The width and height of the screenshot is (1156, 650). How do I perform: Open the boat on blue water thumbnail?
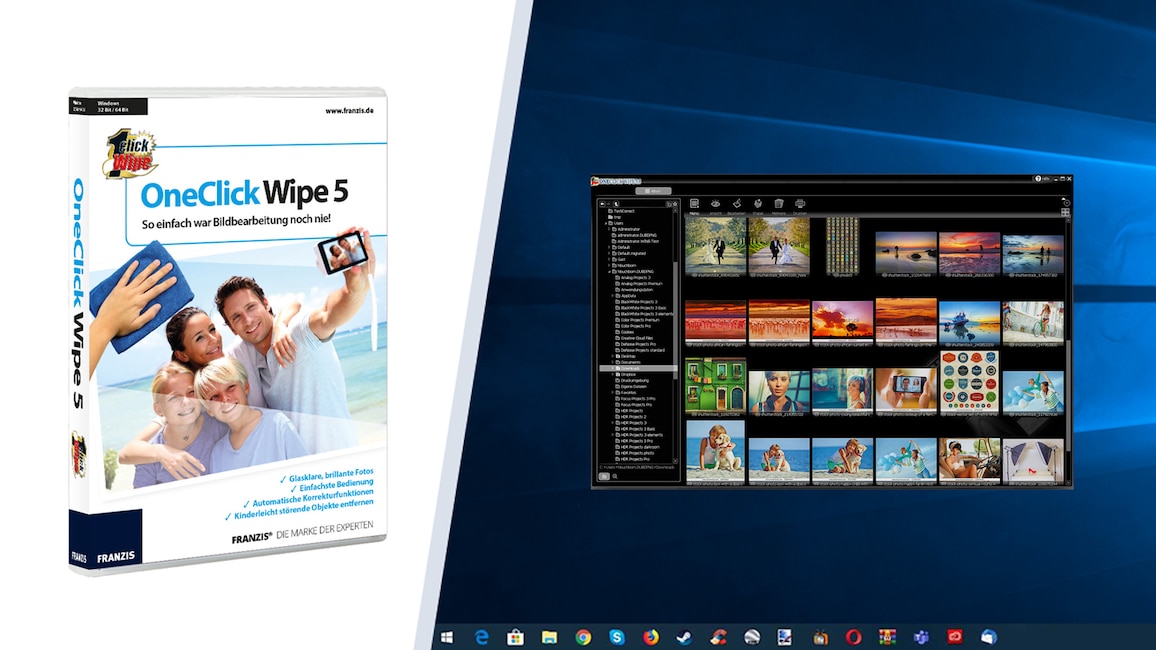tap(969, 322)
